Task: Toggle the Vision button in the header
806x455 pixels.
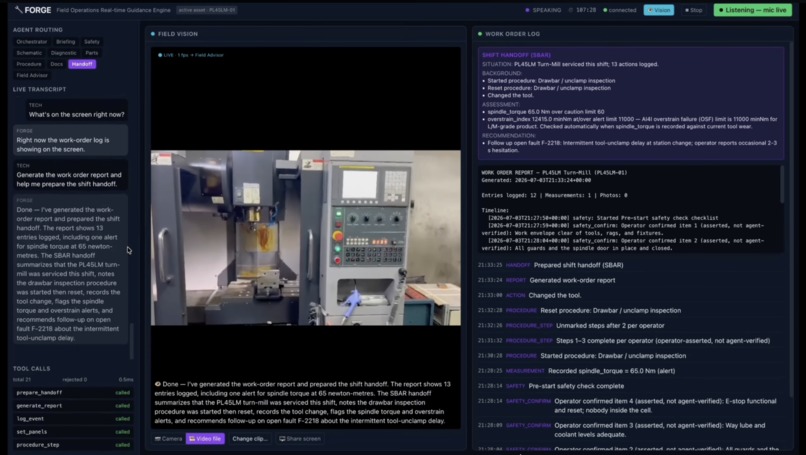Action: [x=658, y=10]
